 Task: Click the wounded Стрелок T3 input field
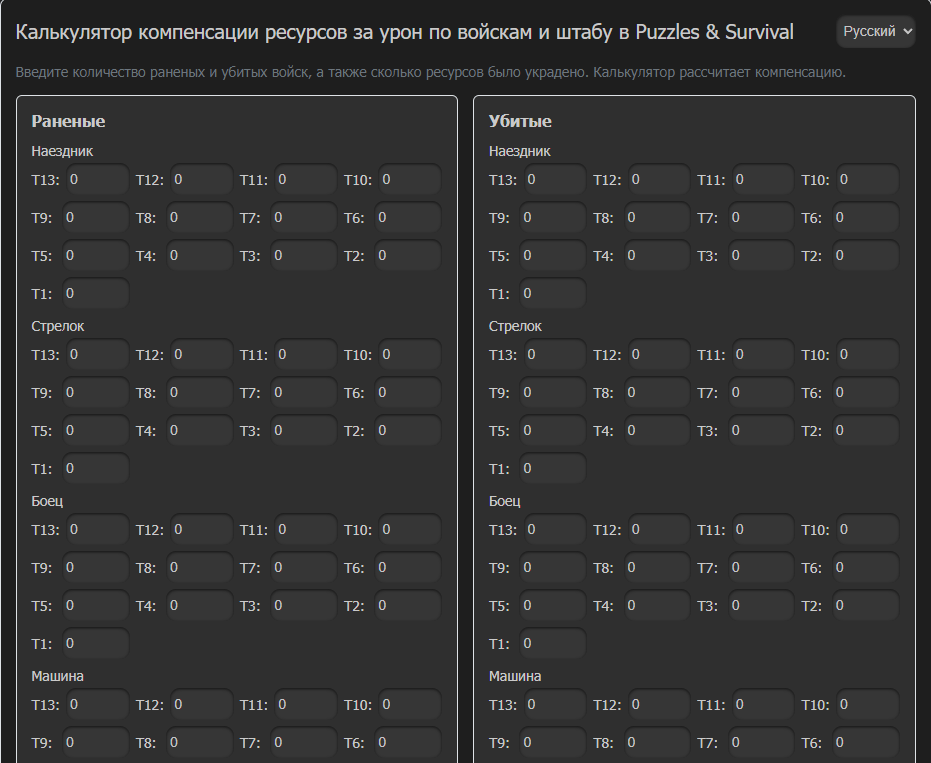[x=304, y=431]
